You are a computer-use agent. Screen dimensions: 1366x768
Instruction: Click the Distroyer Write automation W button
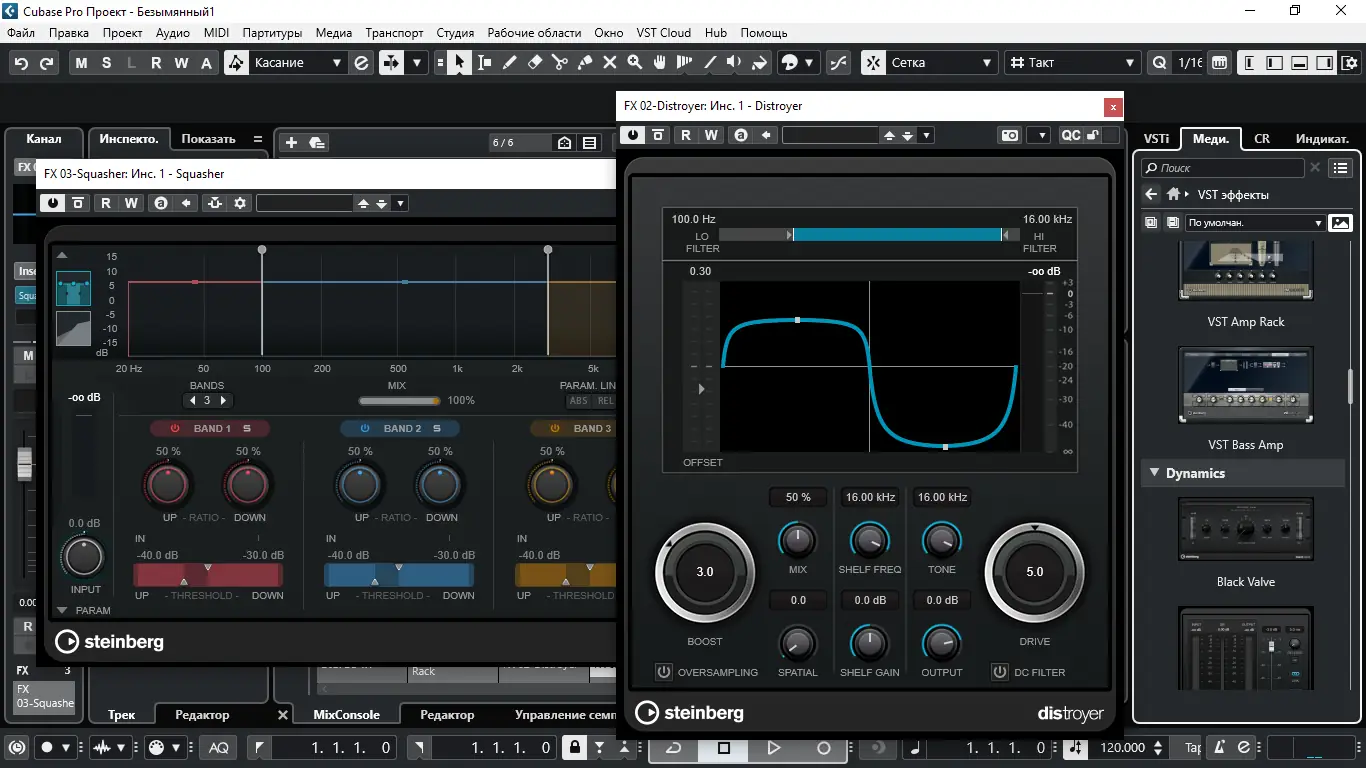coord(711,135)
